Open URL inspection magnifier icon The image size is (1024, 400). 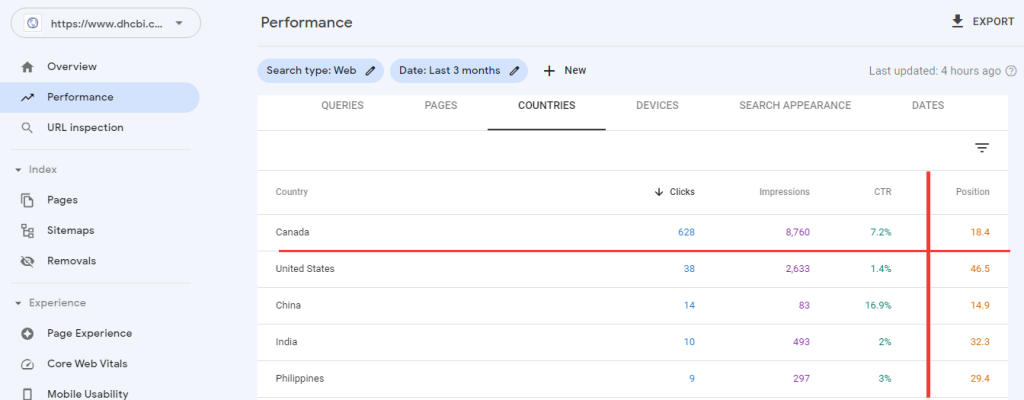[27, 128]
